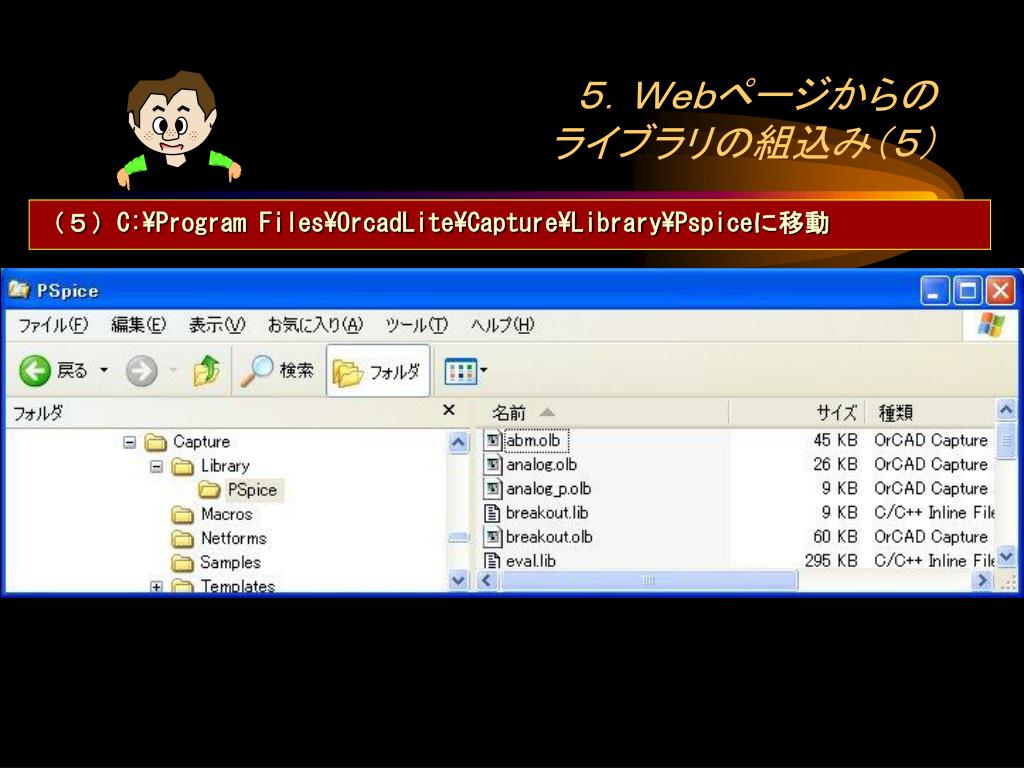This screenshot has width=1024, height=768.
Task: Open the お気に入り(A) menu
Action: 315,325
